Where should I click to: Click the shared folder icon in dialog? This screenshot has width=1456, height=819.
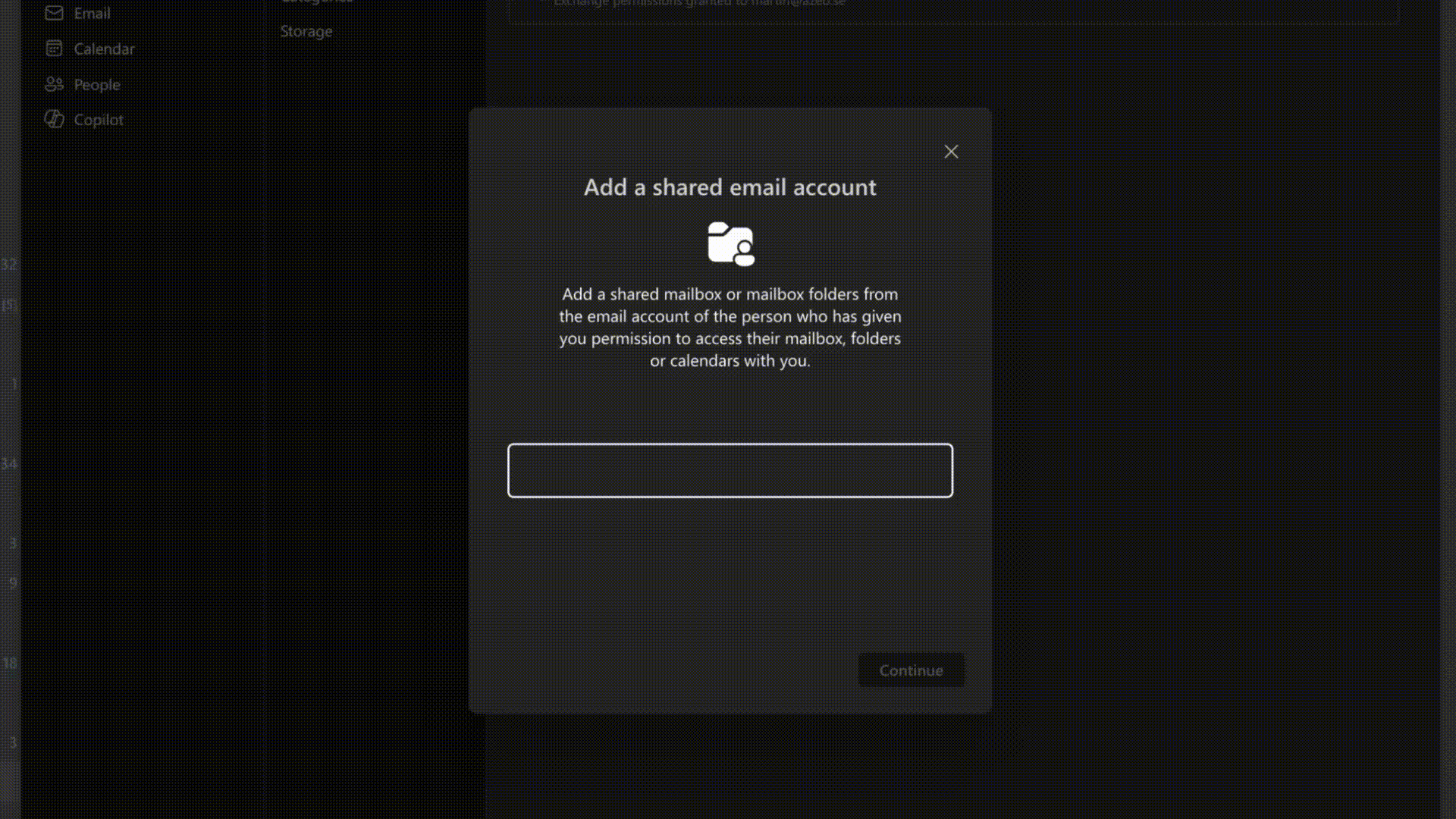[731, 243]
